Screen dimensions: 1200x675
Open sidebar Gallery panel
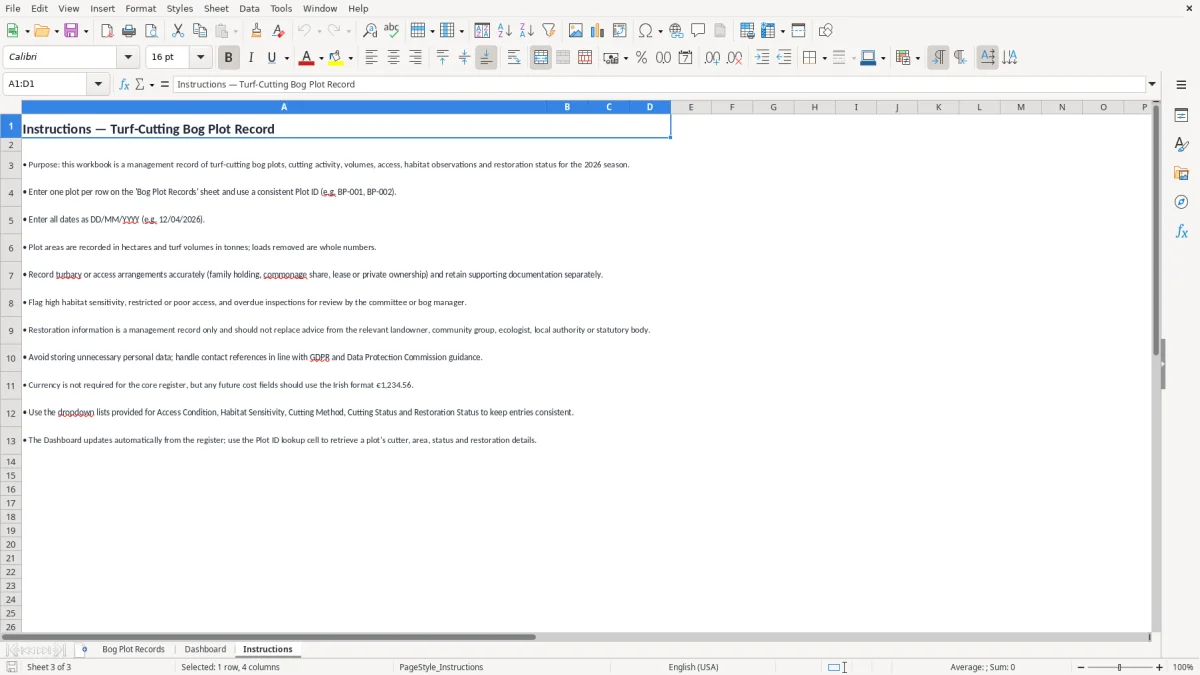(x=1181, y=174)
